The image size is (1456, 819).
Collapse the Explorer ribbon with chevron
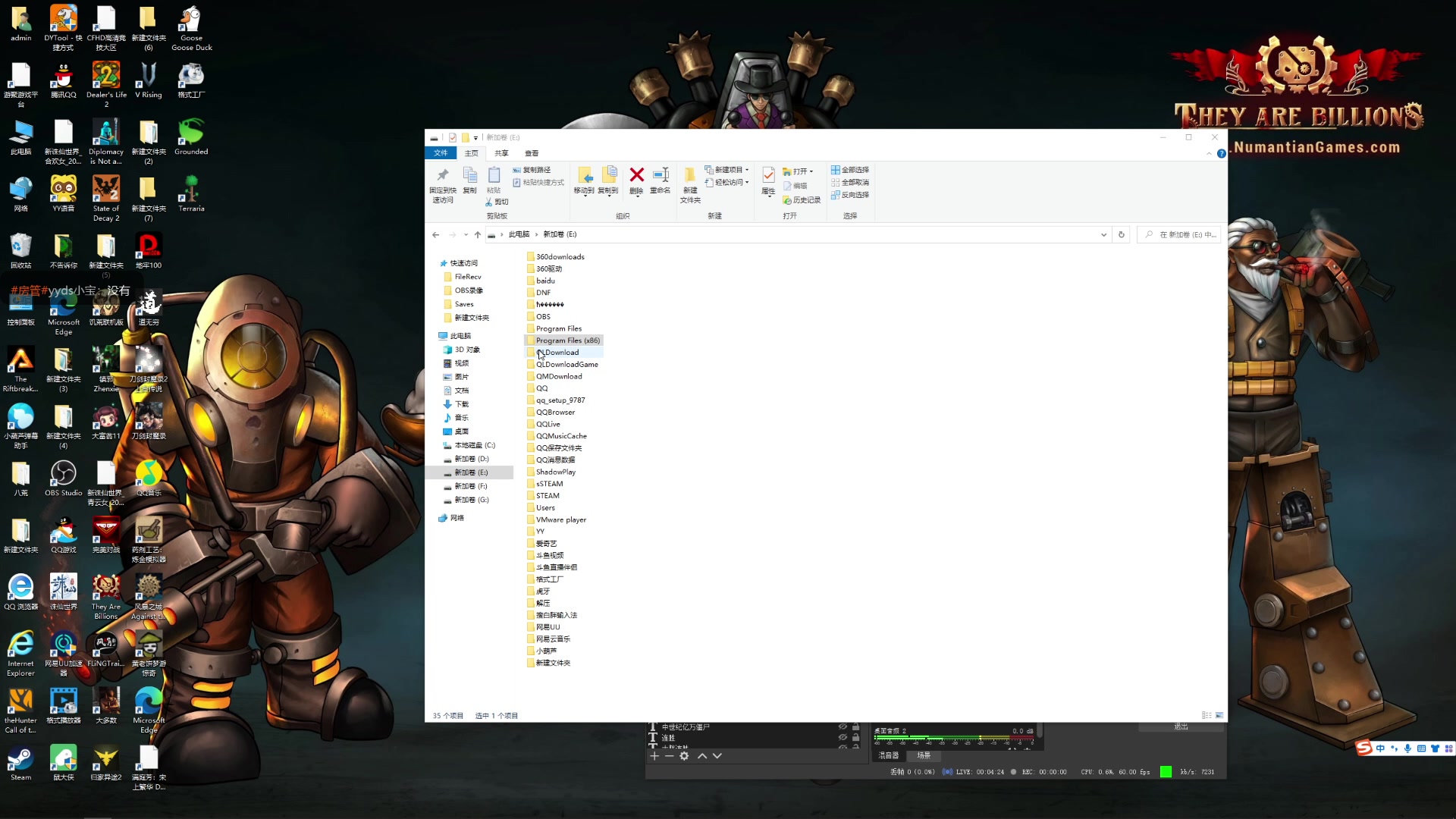click(1209, 153)
